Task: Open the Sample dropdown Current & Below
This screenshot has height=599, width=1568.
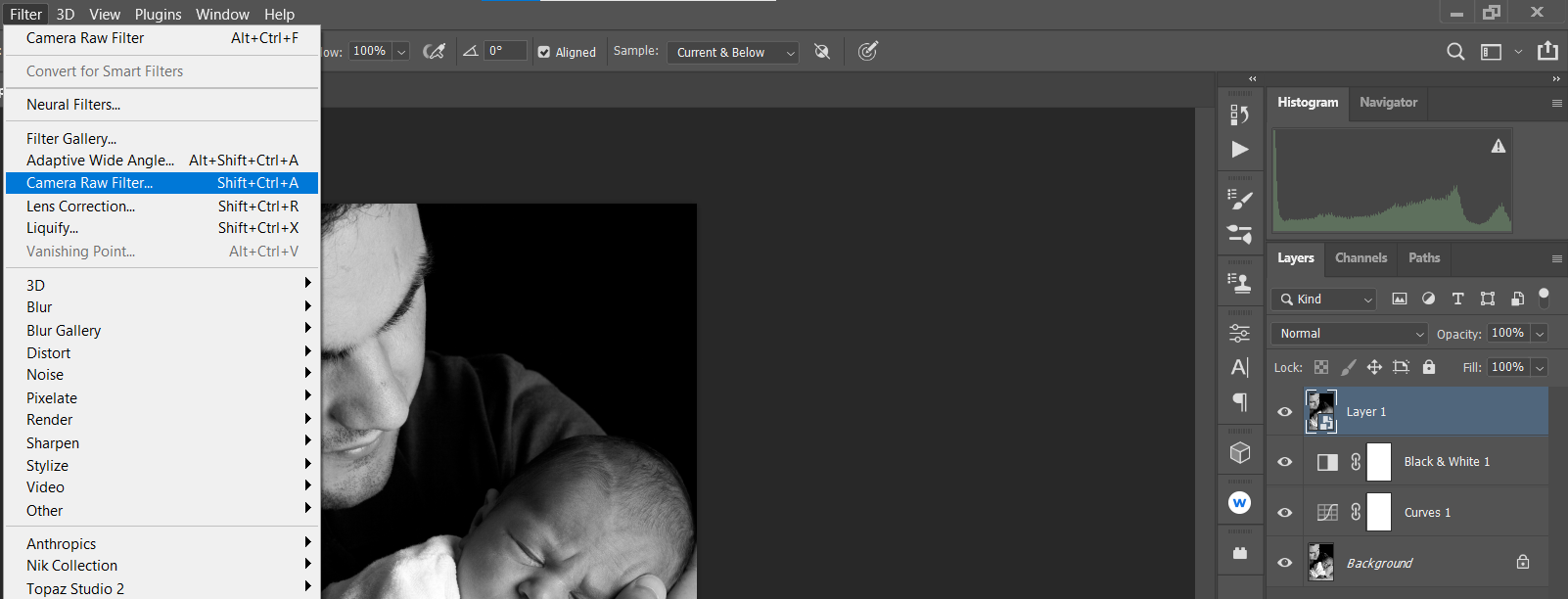Action: (x=732, y=53)
